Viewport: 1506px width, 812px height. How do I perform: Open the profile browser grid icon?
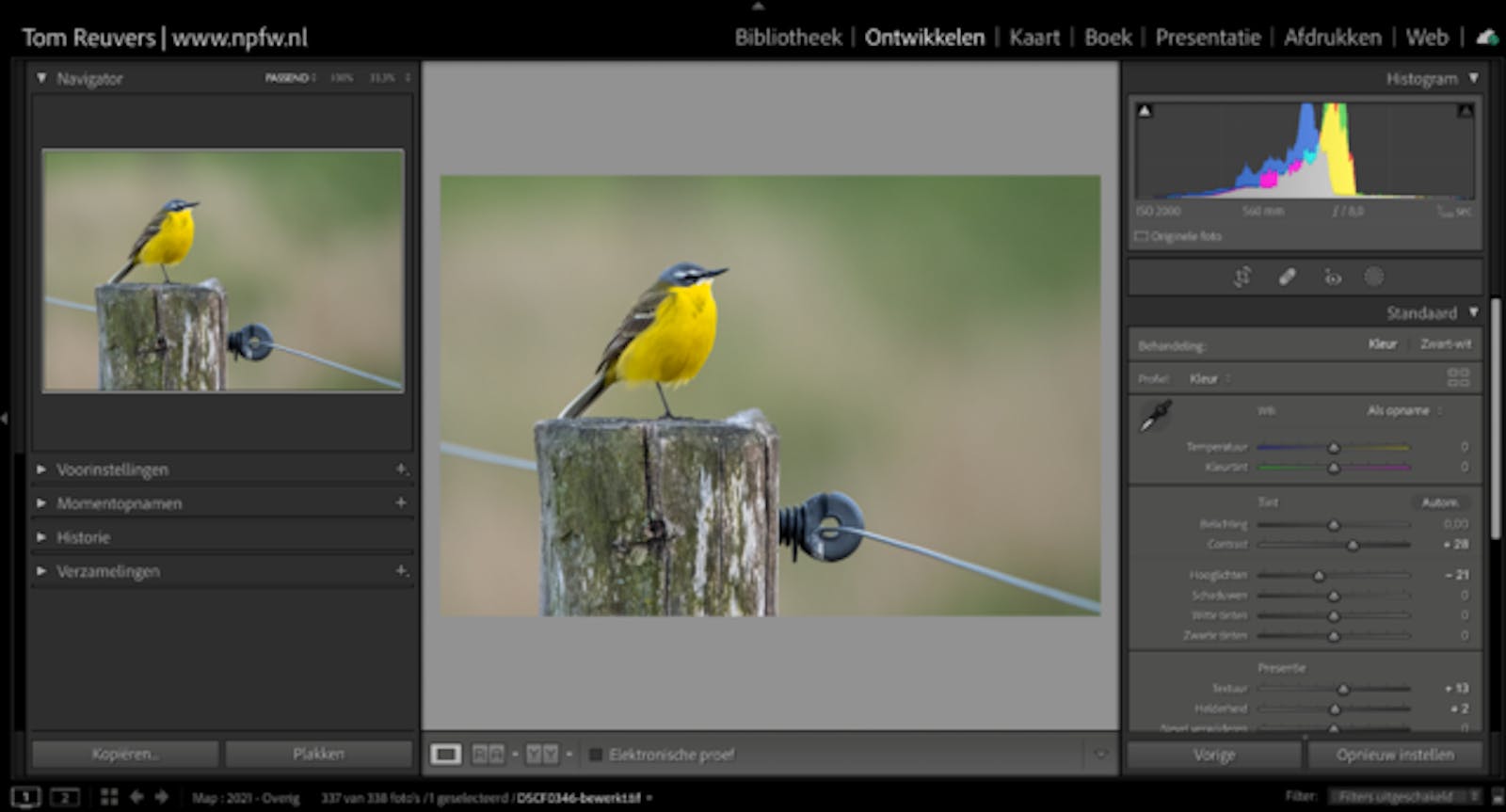click(x=1457, y=378)
